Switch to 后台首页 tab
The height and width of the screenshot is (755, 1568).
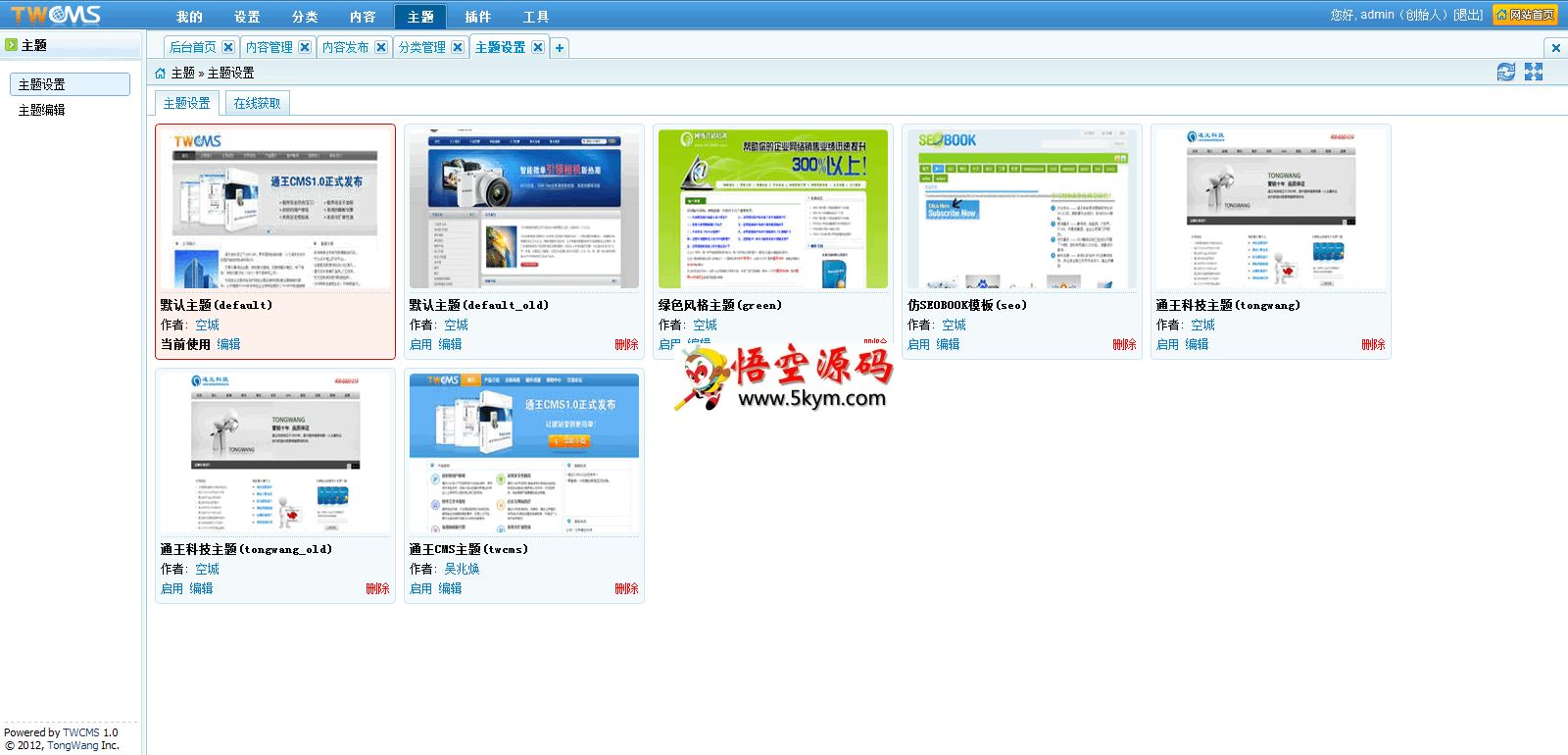pos(192,47)
